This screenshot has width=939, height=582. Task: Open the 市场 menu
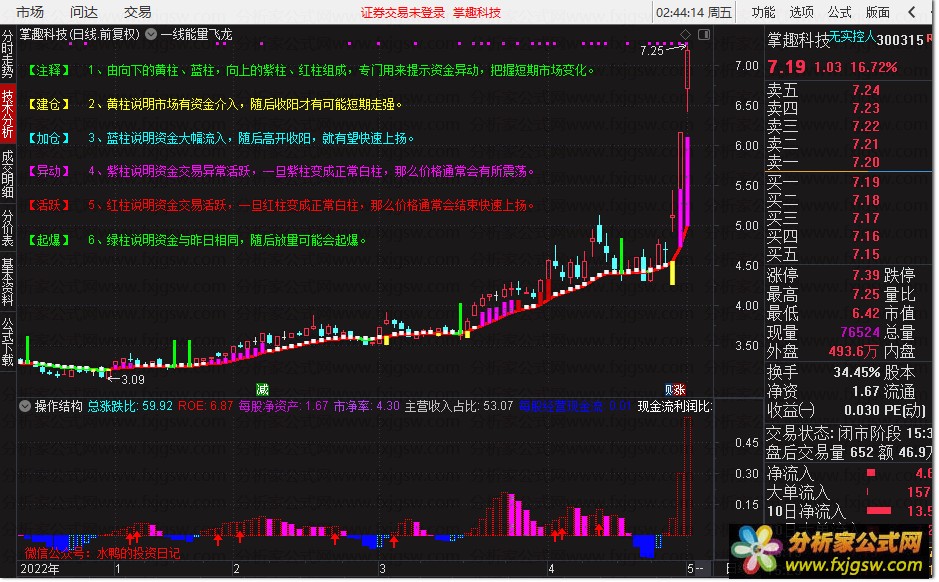(x=30, y=12)
